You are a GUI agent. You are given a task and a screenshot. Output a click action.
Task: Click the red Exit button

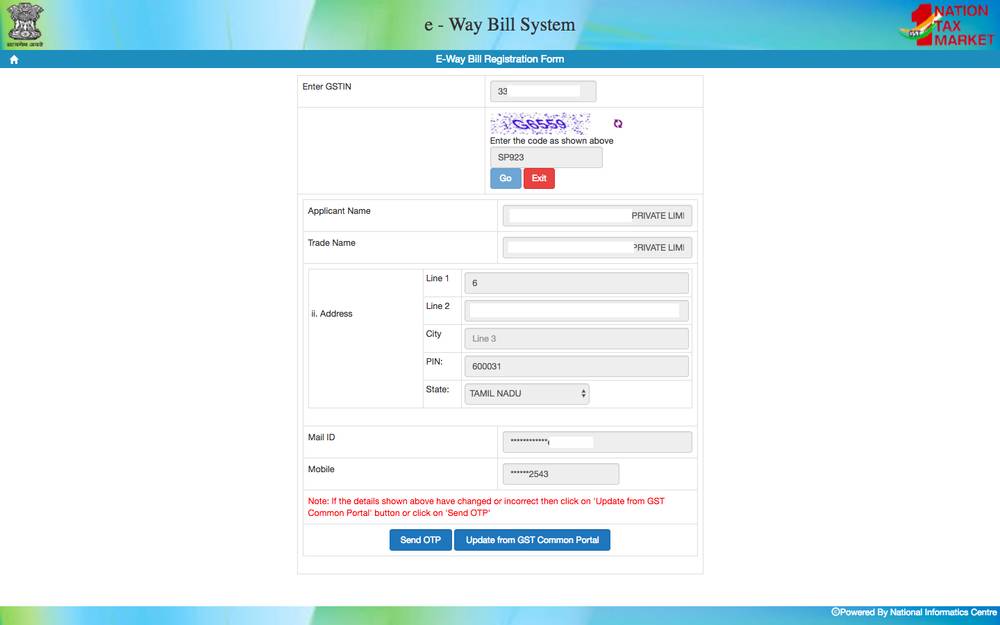[539, 177]
